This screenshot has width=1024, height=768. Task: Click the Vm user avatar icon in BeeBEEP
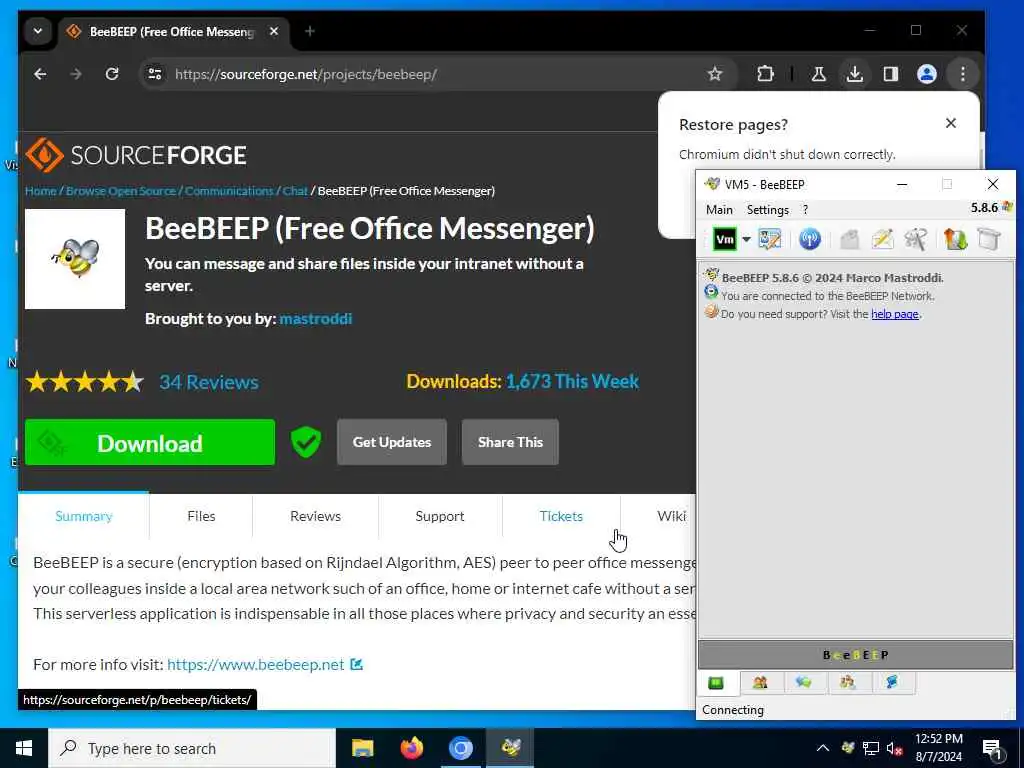724,240
